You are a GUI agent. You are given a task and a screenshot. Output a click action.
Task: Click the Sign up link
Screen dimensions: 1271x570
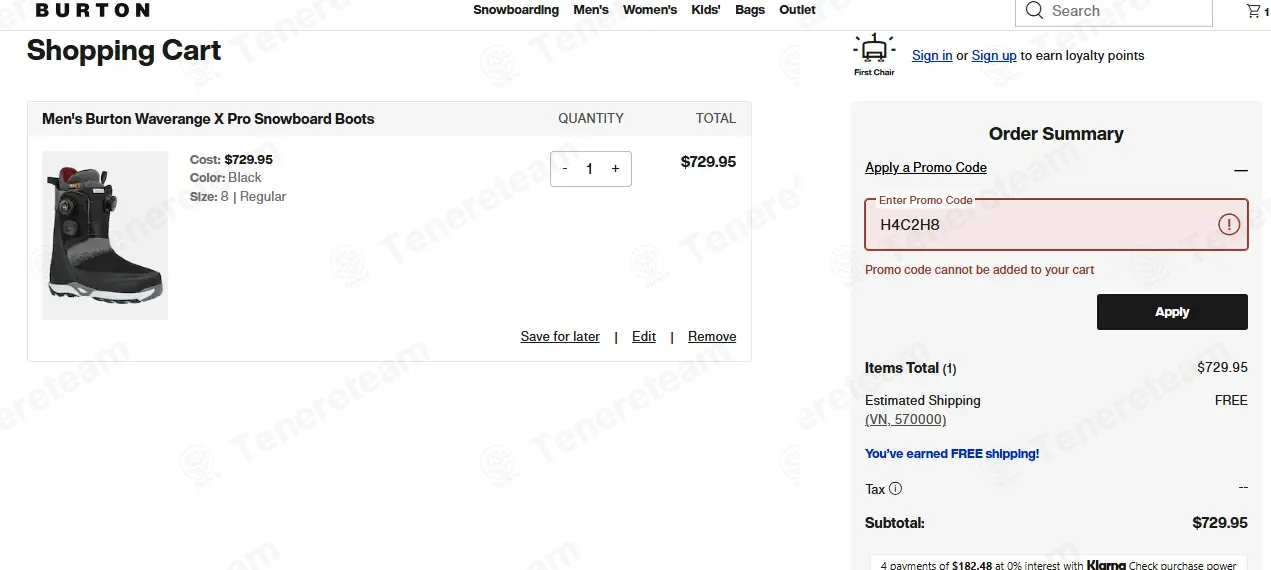(x=994, y=56)
